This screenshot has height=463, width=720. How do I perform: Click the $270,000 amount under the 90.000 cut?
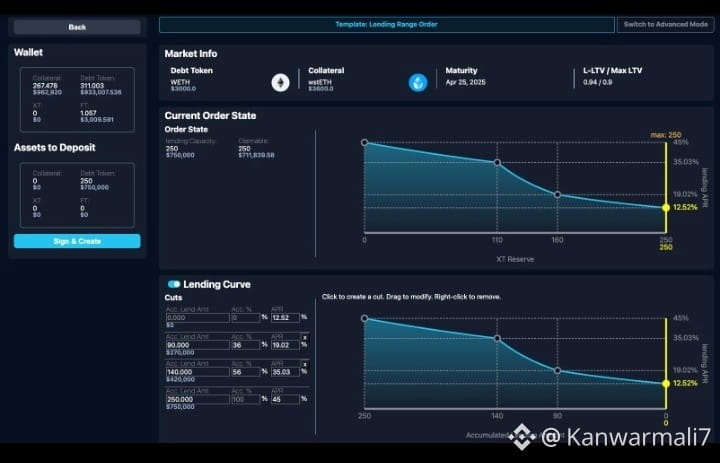[x=180, y=352]
